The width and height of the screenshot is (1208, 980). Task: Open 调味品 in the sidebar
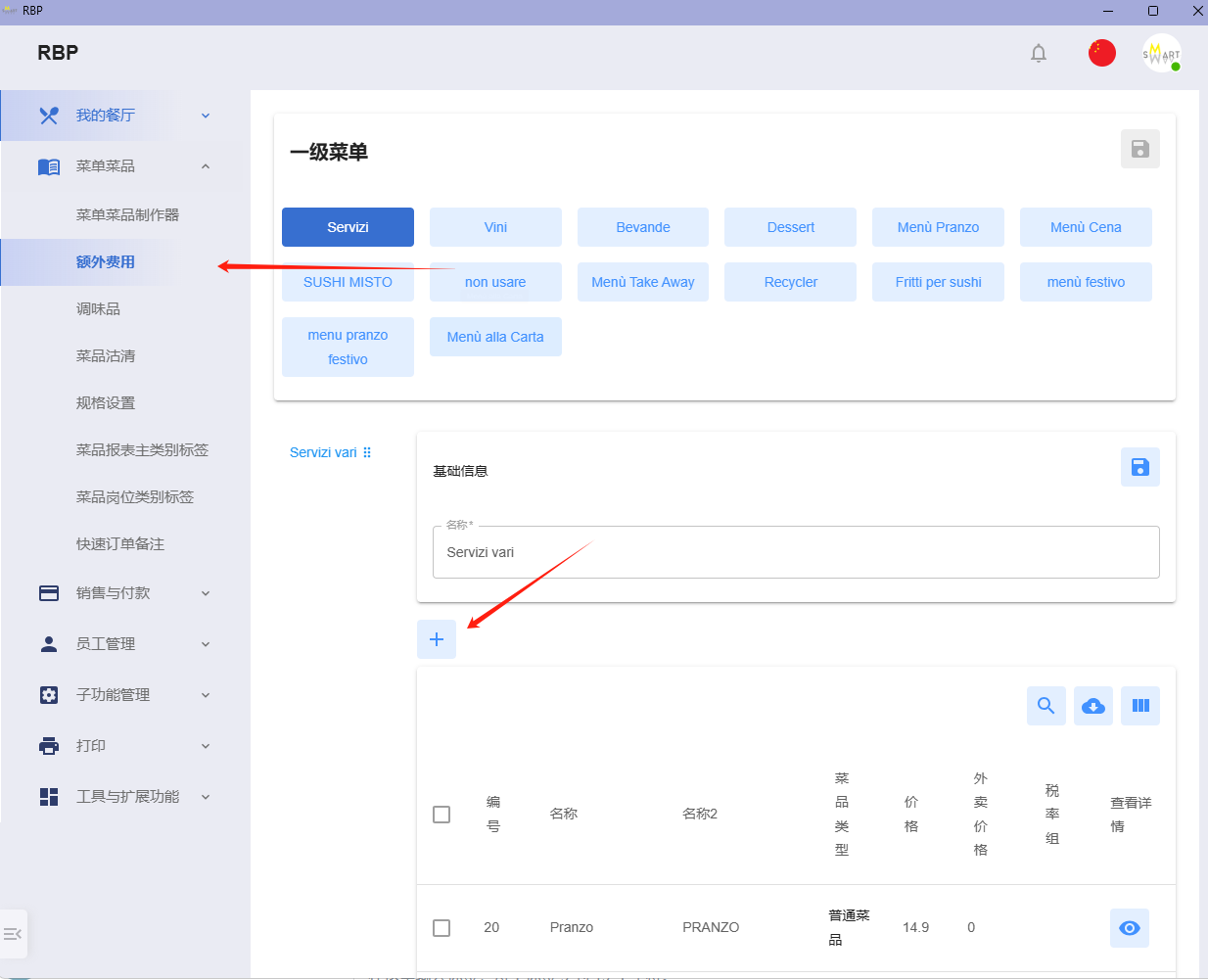(x=98, y=309)
